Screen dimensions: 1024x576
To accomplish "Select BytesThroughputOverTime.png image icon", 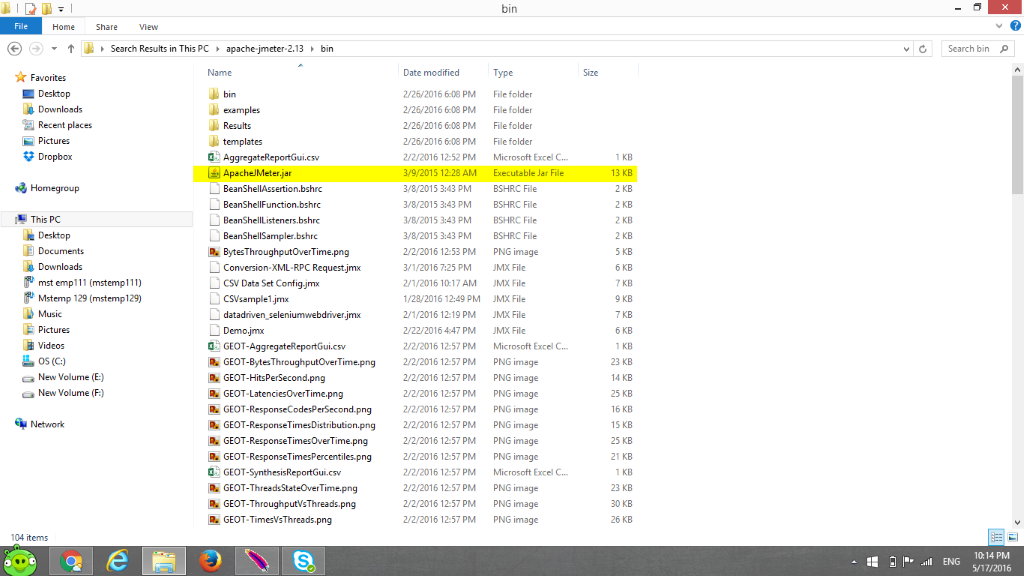I will pyautogui.click(x=214, y=251).
